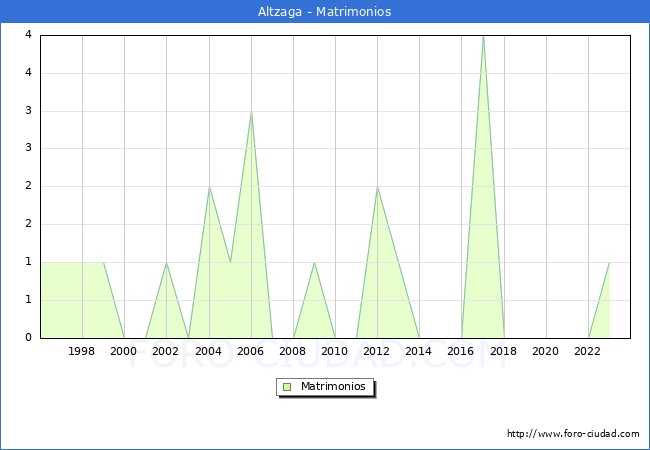Select the 2010 x-axis label
650x450 pixels.
click(335, 351)
